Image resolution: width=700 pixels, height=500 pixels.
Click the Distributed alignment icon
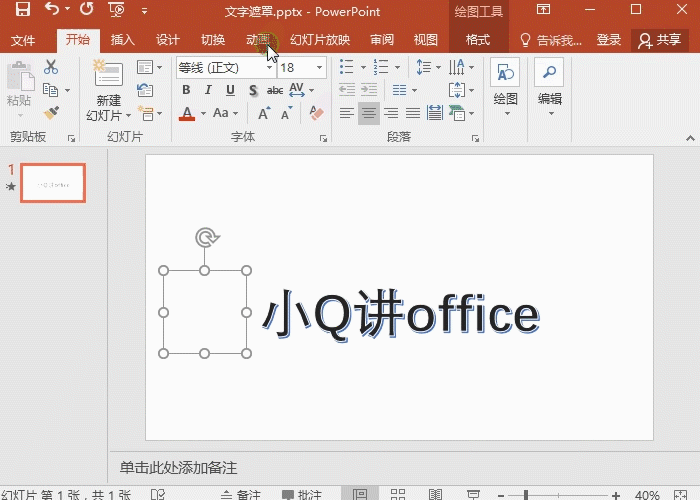click(x=434, y=113)
